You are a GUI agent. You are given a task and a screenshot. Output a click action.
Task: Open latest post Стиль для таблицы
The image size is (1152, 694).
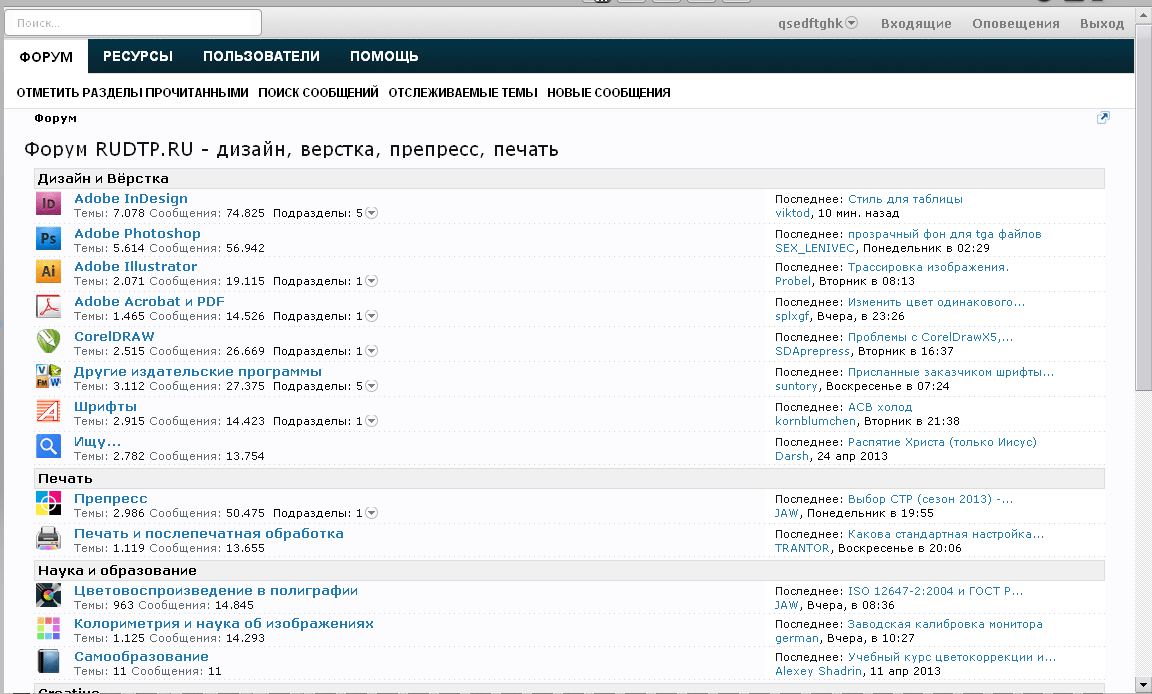coord(905,199)
